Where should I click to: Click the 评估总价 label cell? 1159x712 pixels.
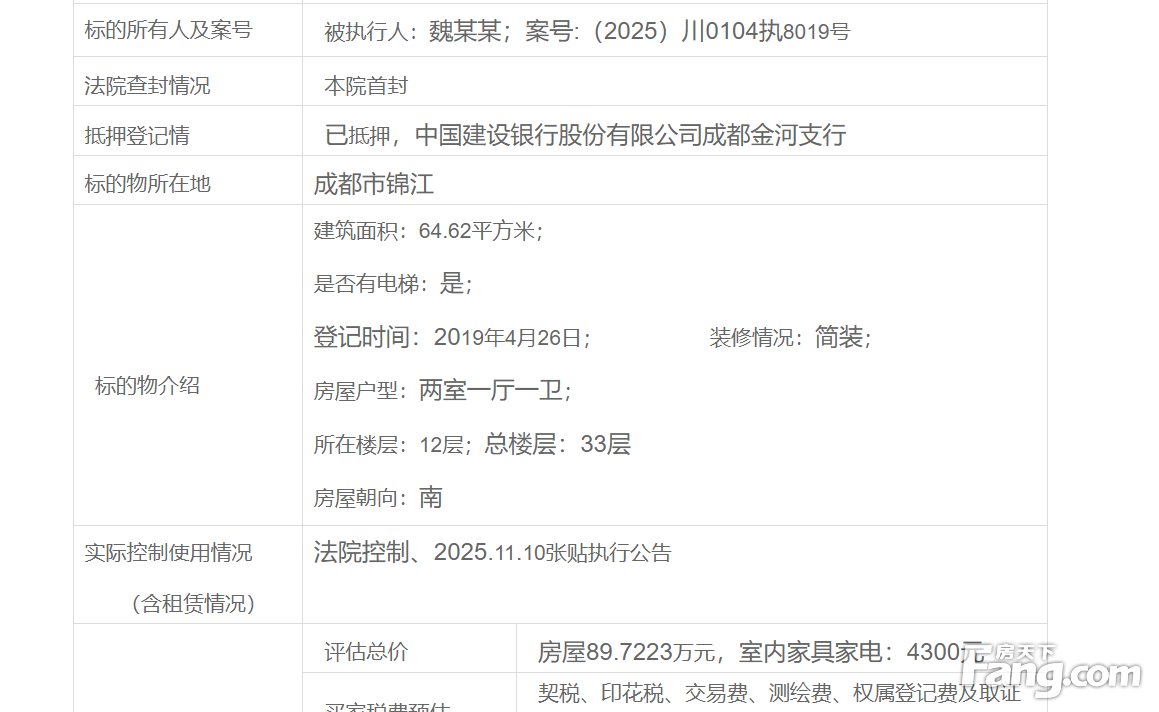pos(366,652)
